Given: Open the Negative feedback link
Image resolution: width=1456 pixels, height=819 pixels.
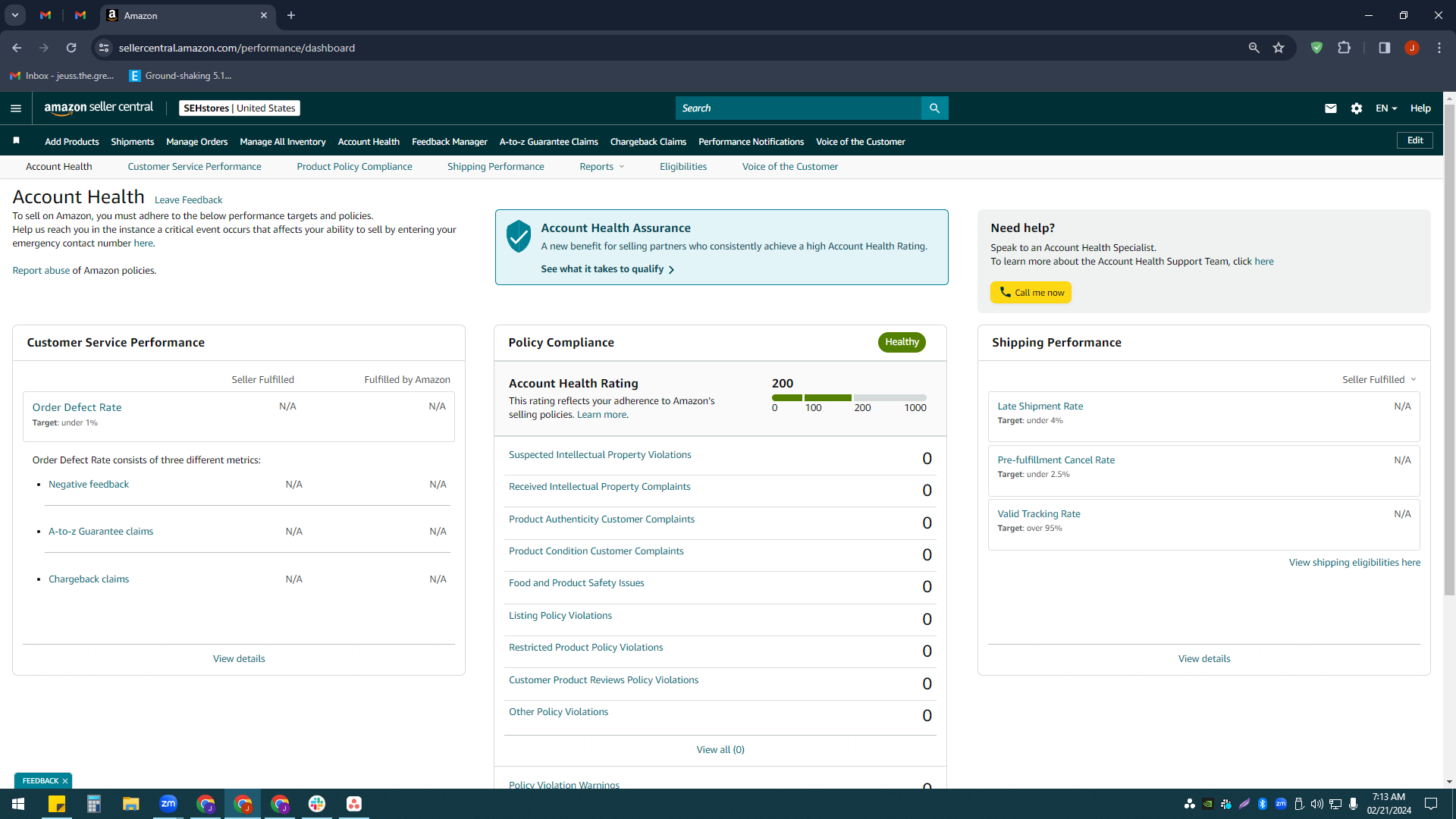Looking at the screenshot, I should (x=89, y=485).
